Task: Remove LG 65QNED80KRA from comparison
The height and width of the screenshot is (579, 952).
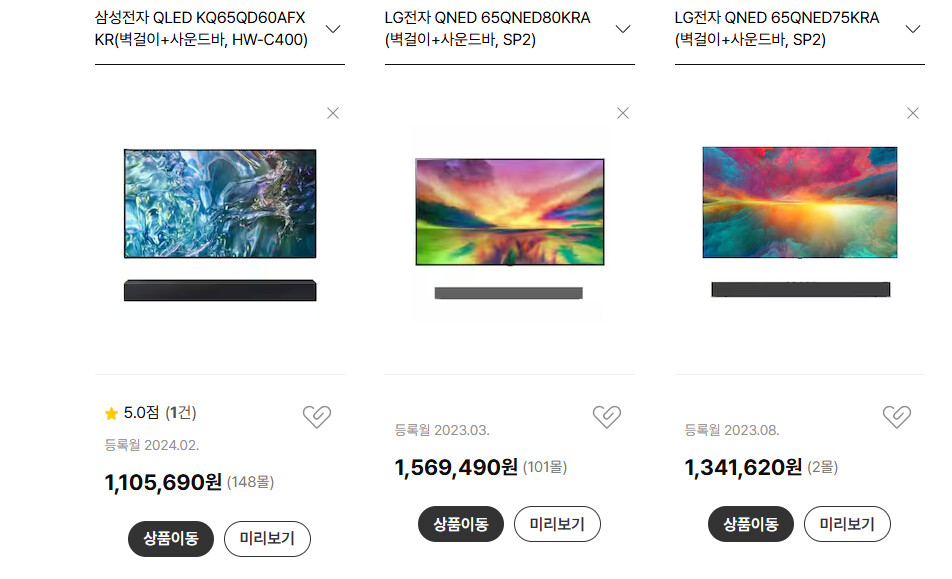Action: coord(623,113)
